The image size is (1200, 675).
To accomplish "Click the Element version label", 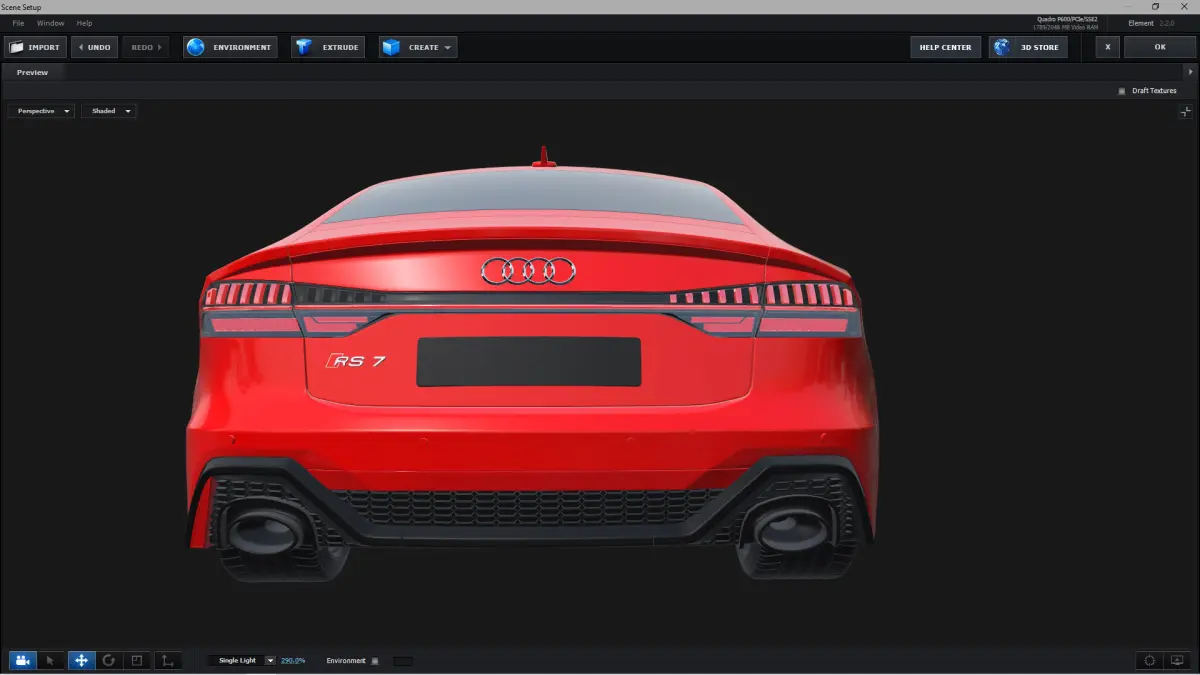I will [x=1152, y=23].
